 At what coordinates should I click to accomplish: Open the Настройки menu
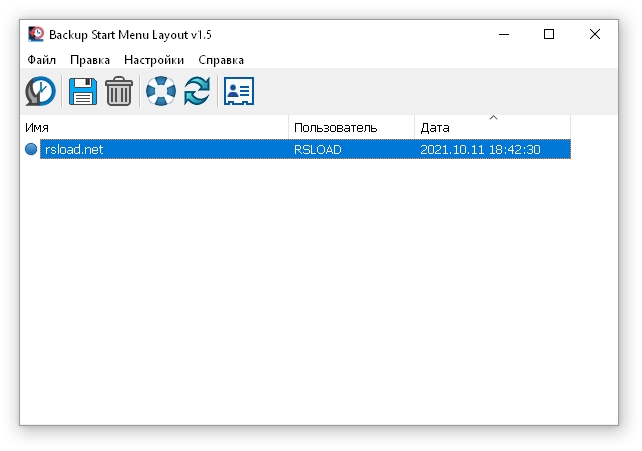[x=154, y=60]
